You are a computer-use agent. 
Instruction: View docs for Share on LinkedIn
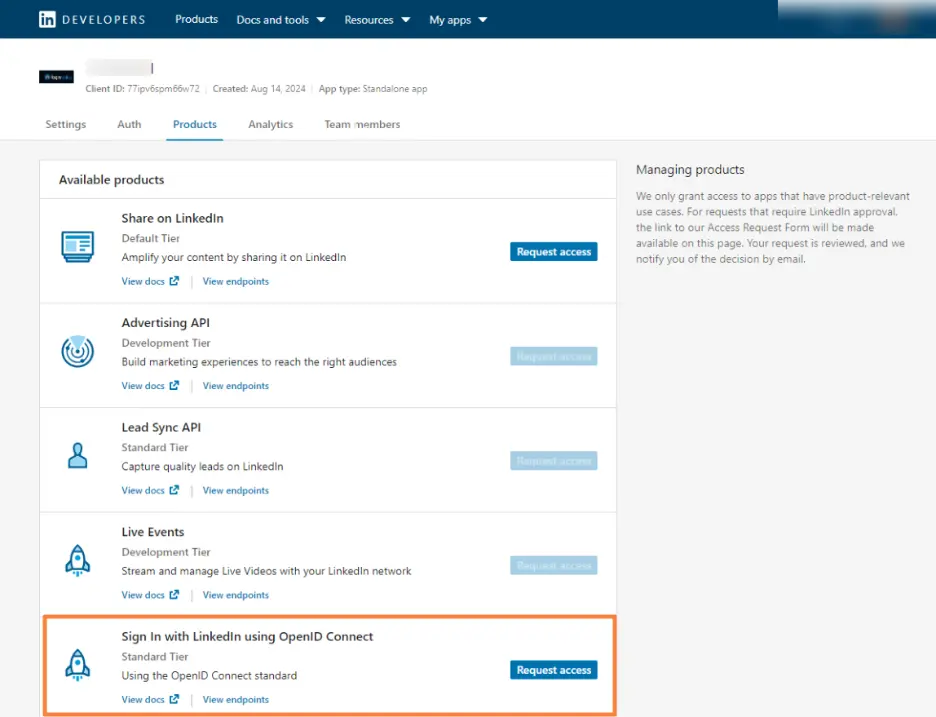pyautogui.click(x=150, y=281)
